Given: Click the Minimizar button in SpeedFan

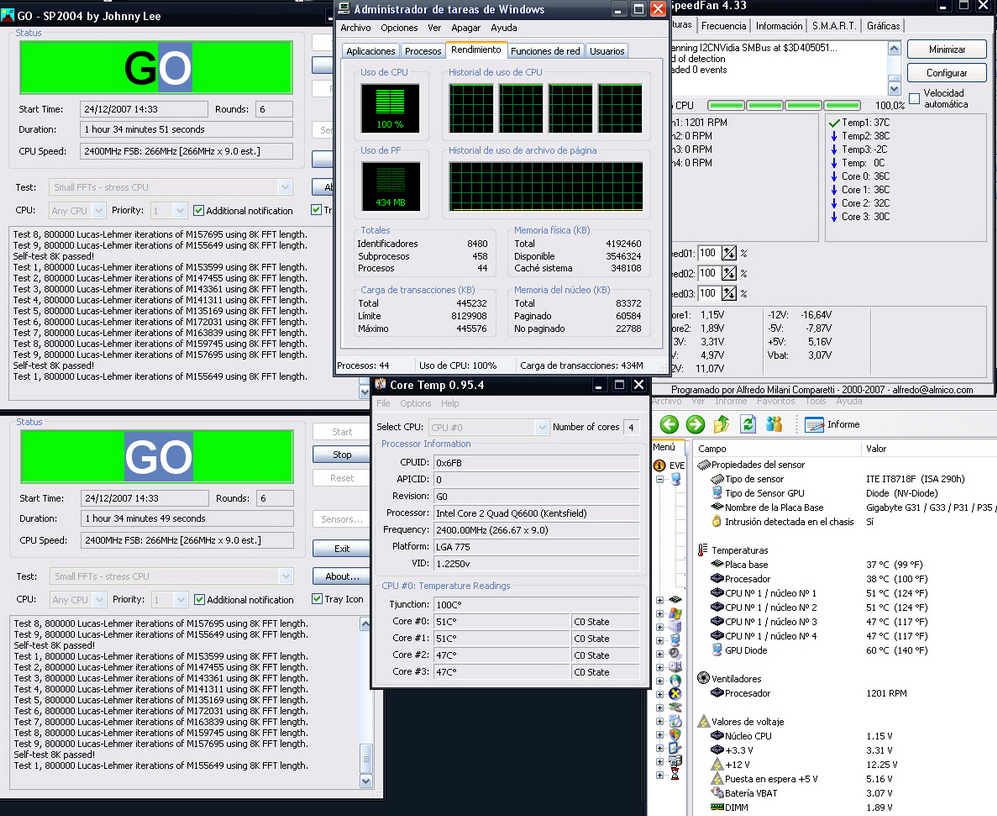Looking at the screenshot, I should [947, 49].
